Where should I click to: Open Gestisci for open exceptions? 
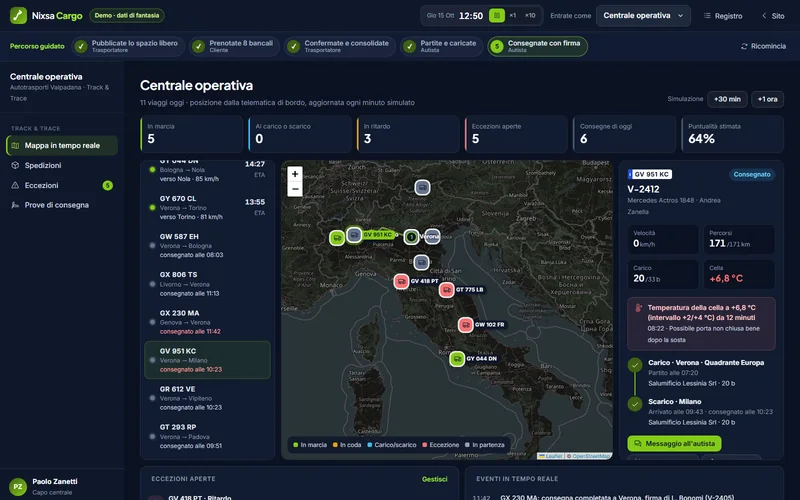tap(435, 479)
